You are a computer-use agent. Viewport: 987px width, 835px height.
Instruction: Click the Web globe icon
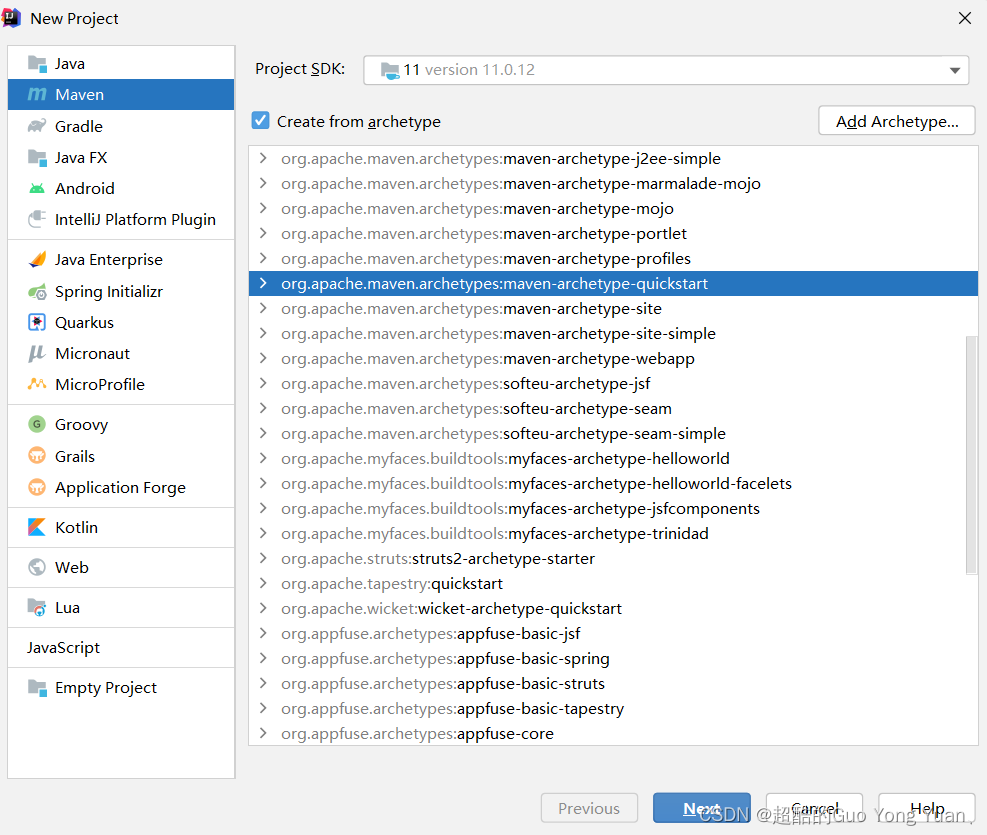point(37,567)
